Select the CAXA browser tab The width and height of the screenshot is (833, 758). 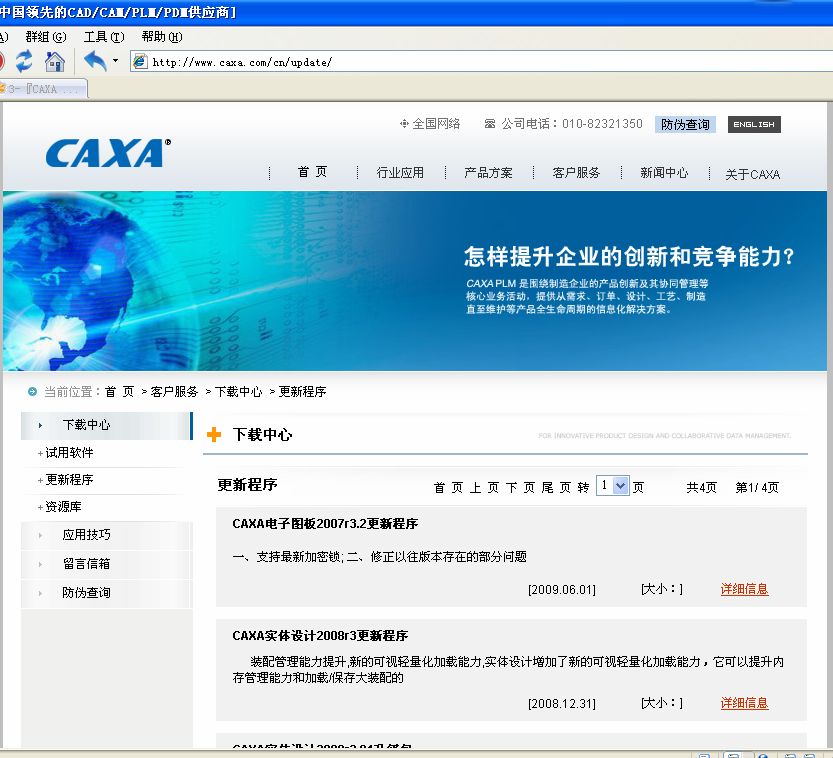44,89
